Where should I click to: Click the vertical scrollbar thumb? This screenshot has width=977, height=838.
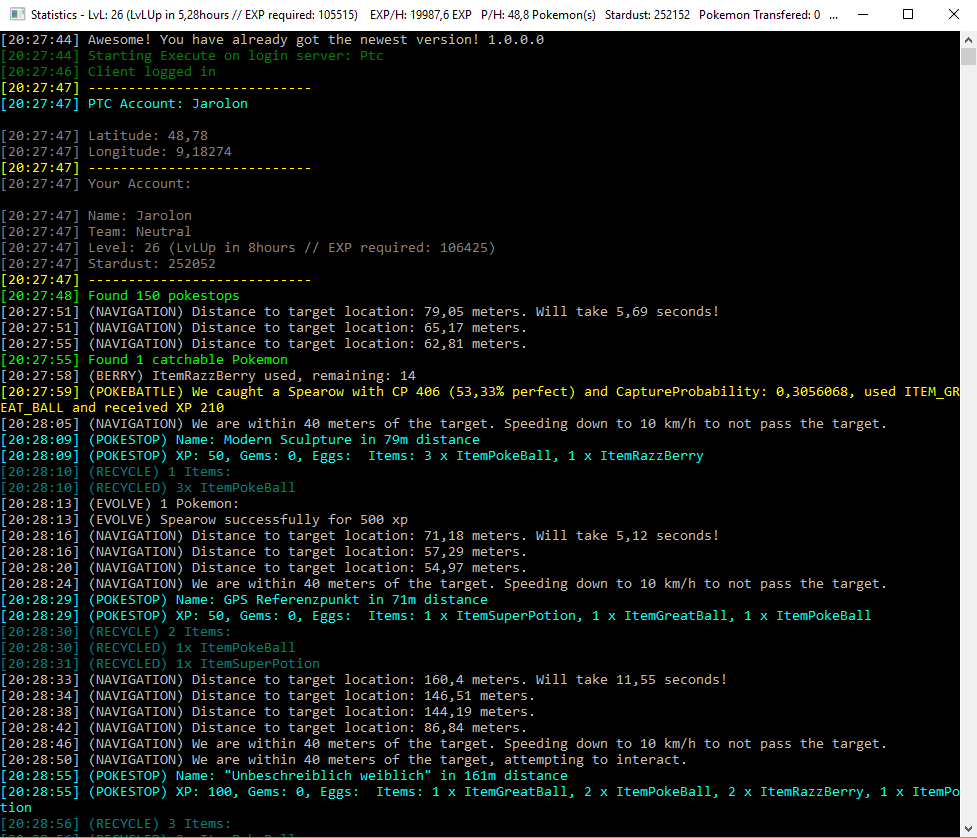[968, 56]
